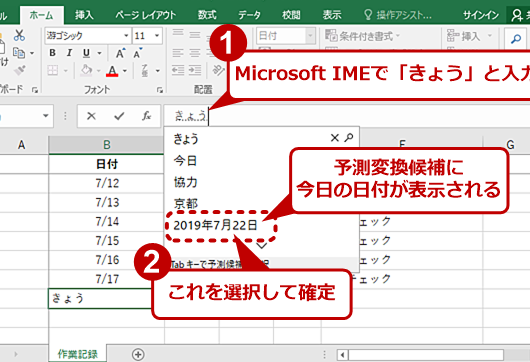Toggle Bold formatting
This screenshot has height=362, width=530.
pos(52,53)
